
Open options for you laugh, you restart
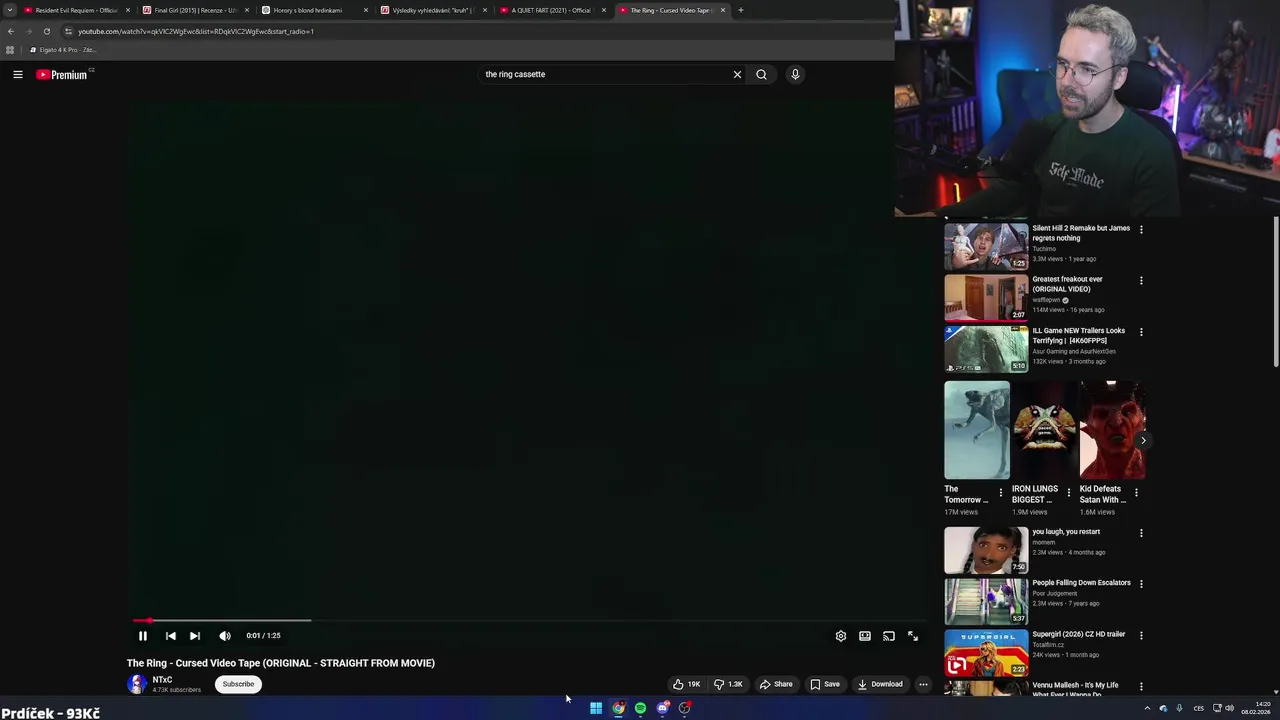(x=1141, y=533)
